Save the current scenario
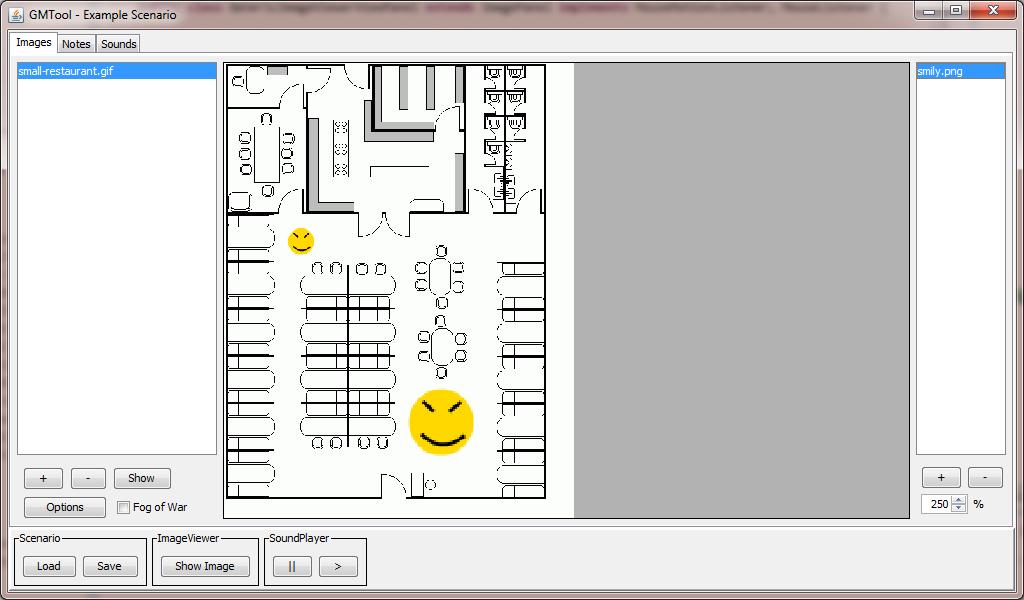 109,566
